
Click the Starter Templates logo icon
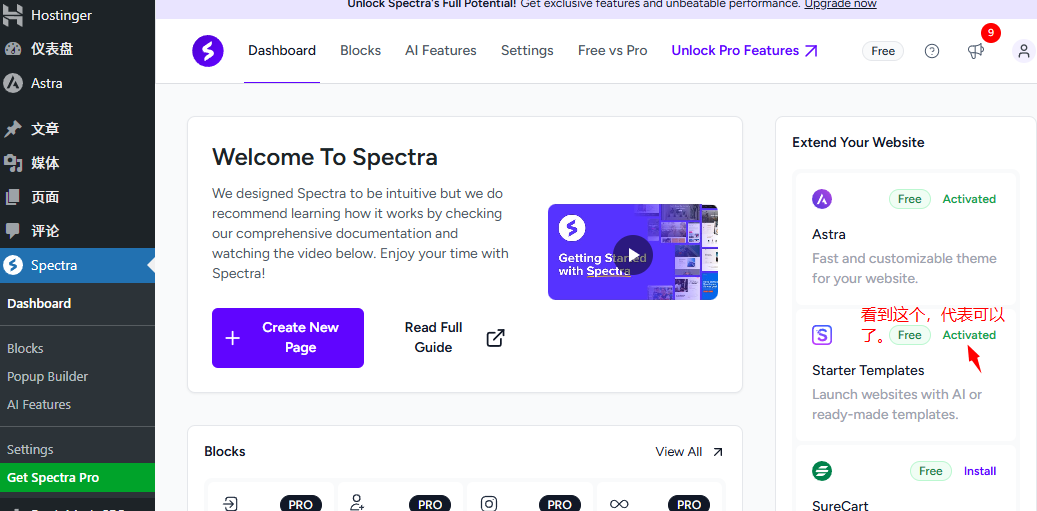point(822,335)
